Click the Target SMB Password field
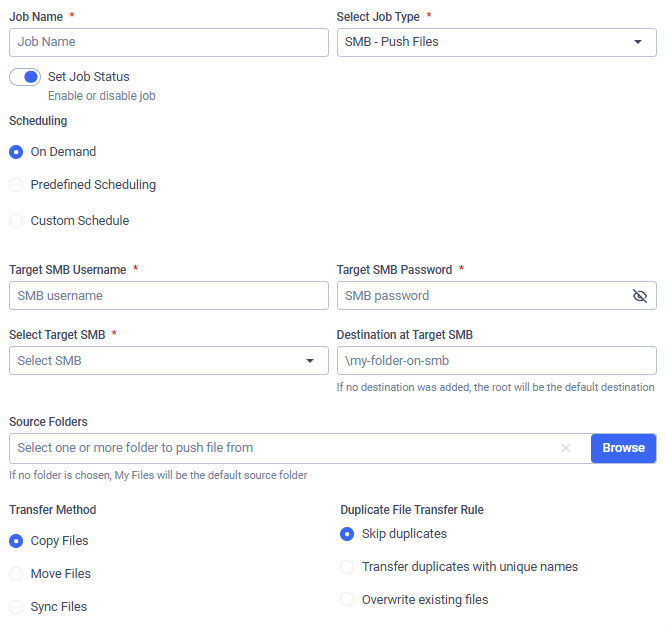 click(482, 296)
